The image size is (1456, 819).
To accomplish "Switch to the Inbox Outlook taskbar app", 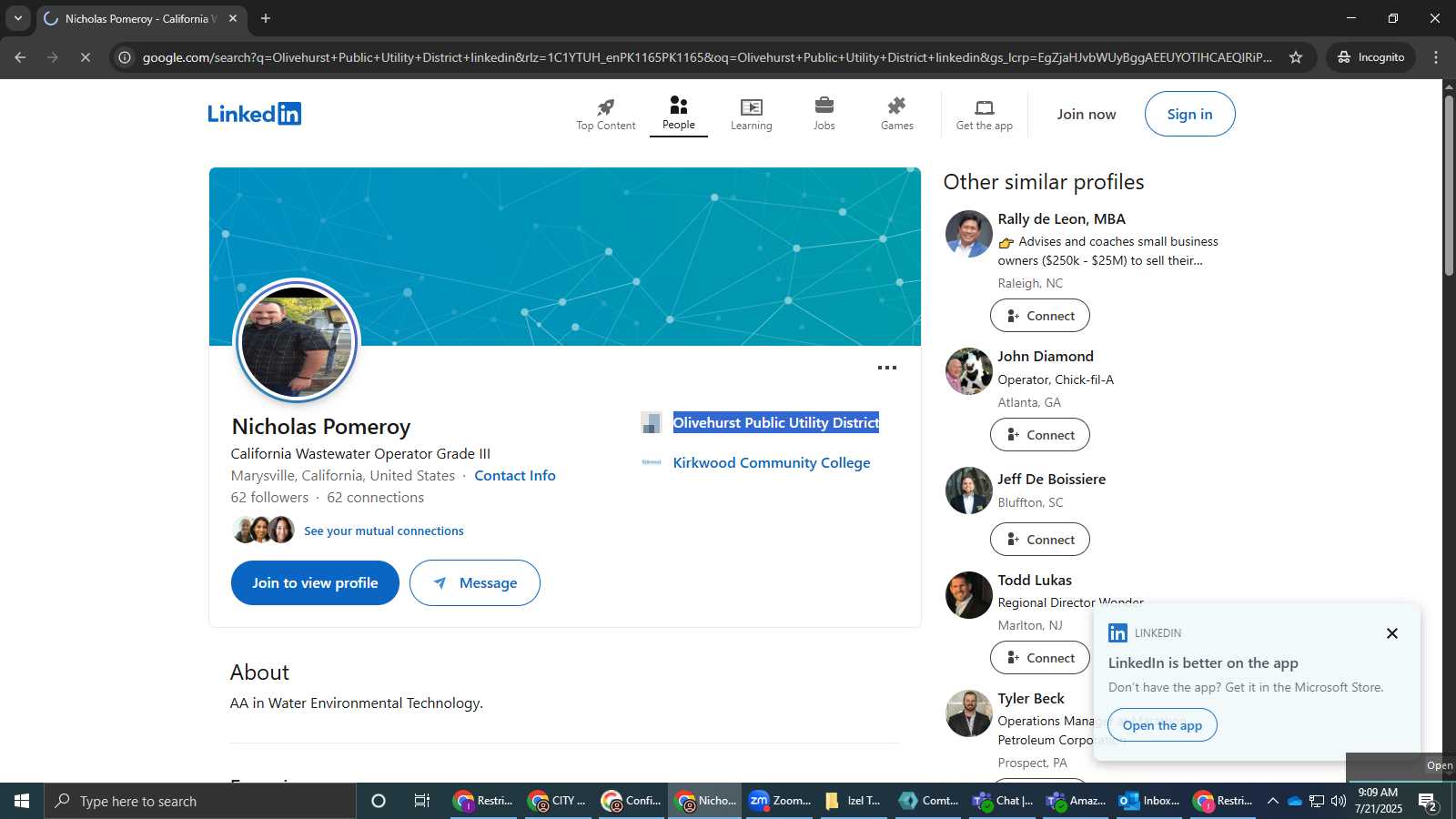I will (x=1149, y=801).
